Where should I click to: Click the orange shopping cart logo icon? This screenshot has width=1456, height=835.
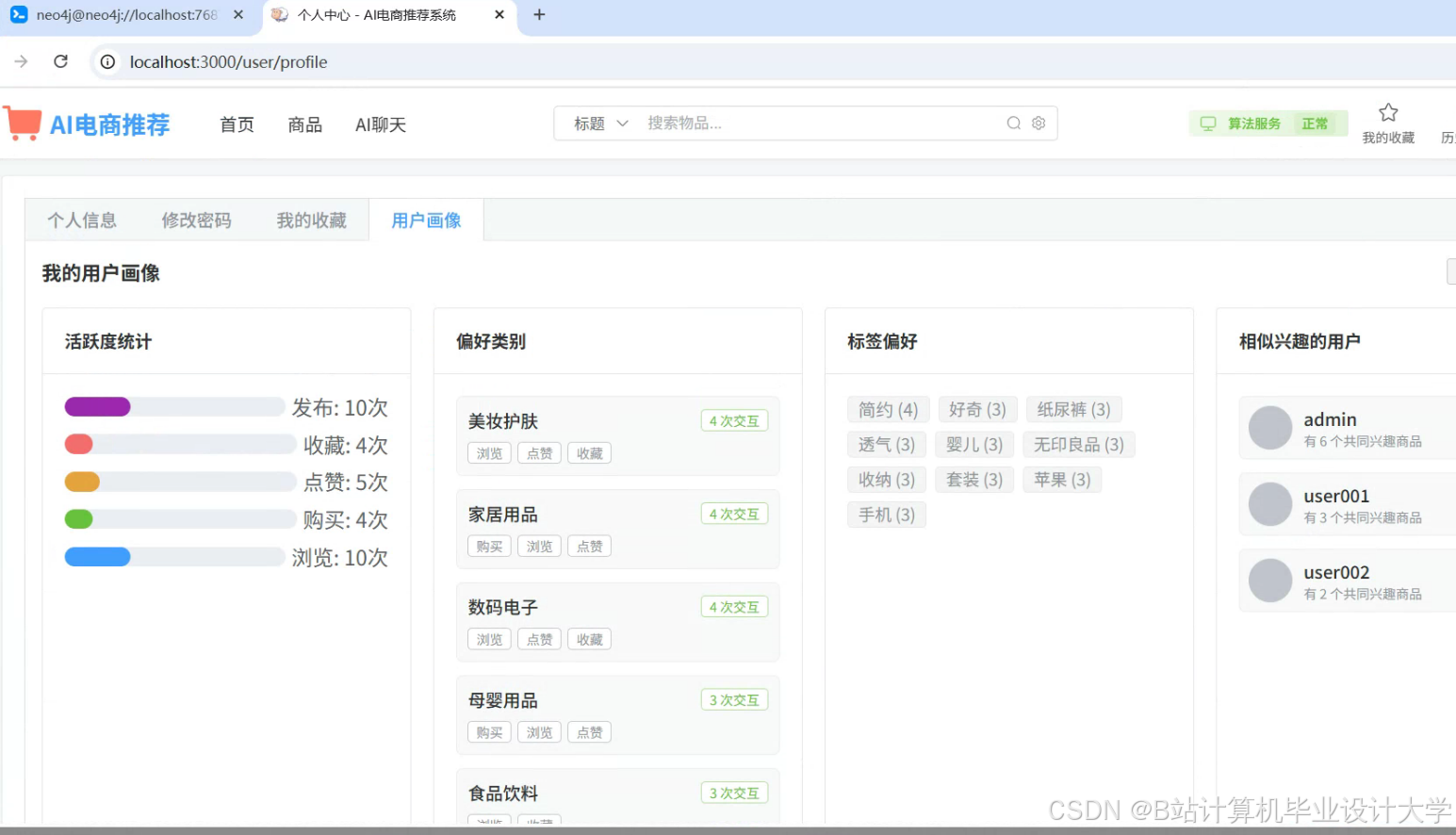pos(23,123)
